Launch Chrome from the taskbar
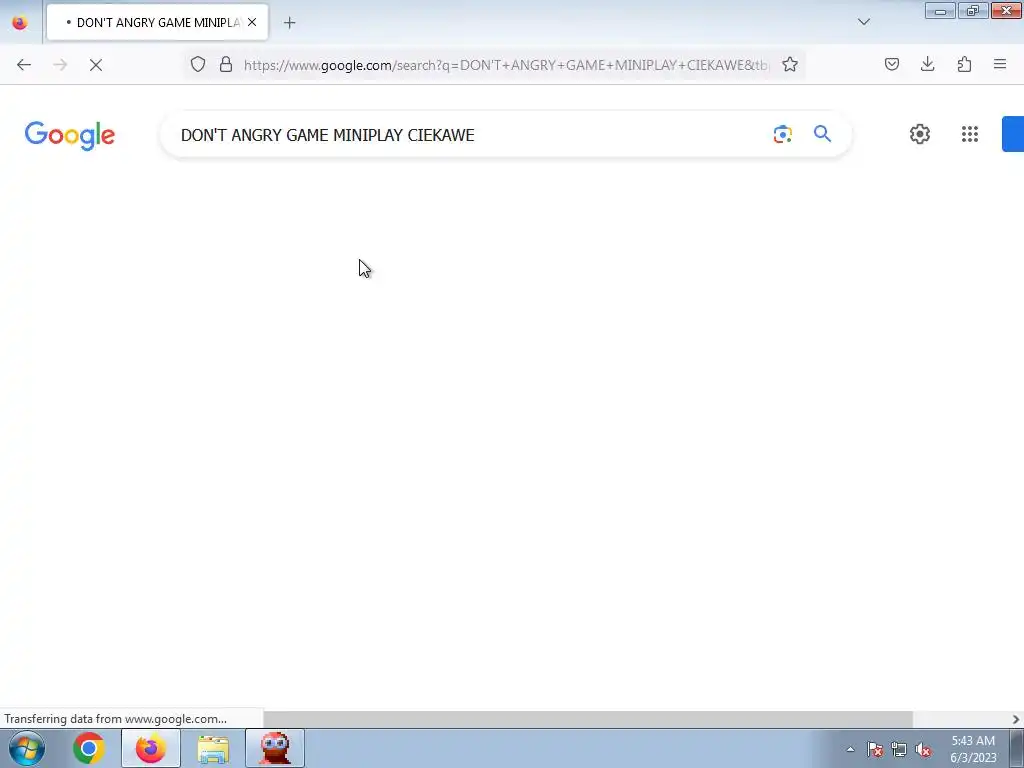The height and width of the screenshot is (768, 1024). 89,748
